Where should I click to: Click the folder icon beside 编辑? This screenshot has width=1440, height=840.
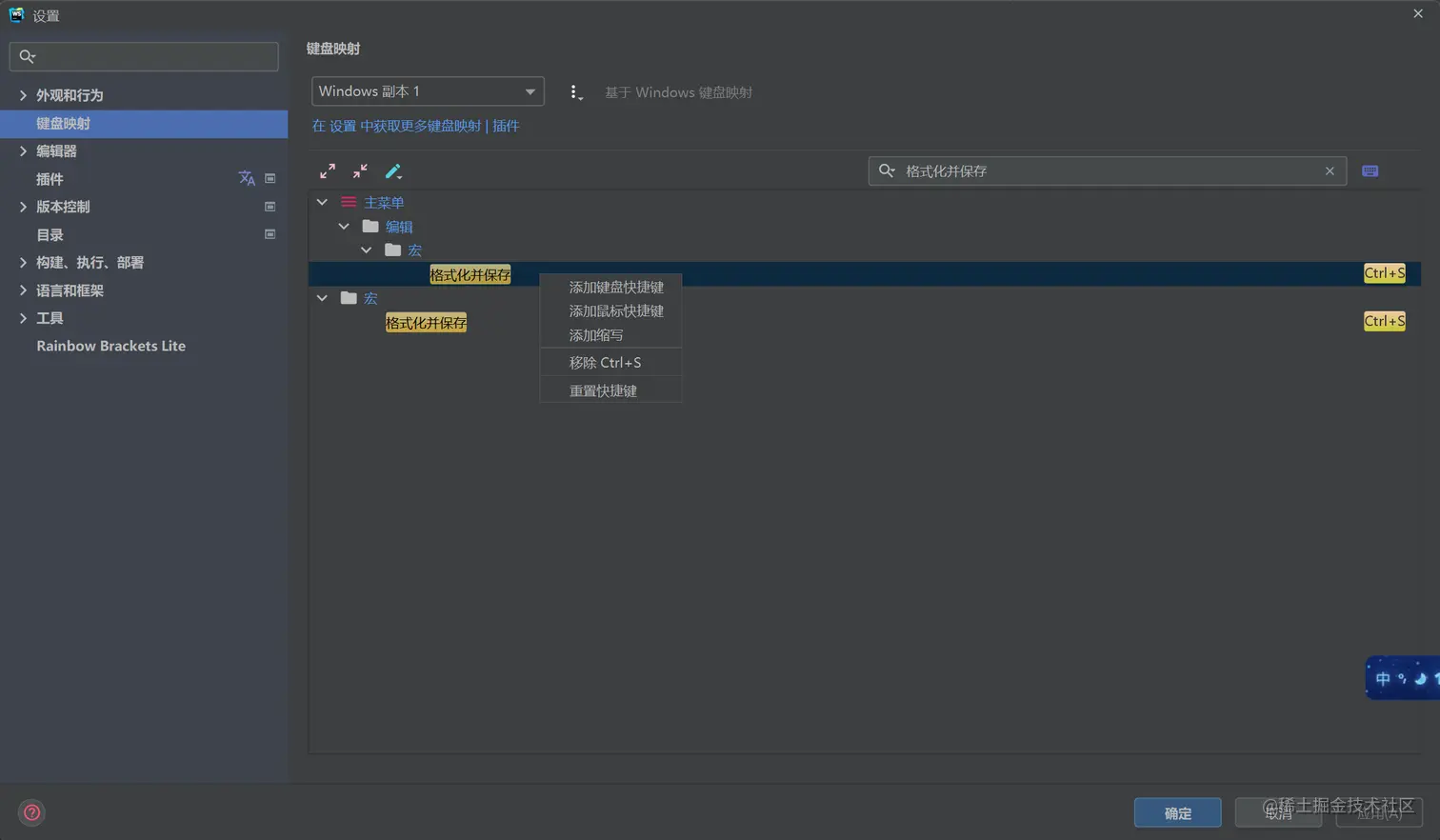[x=370, y=227]
